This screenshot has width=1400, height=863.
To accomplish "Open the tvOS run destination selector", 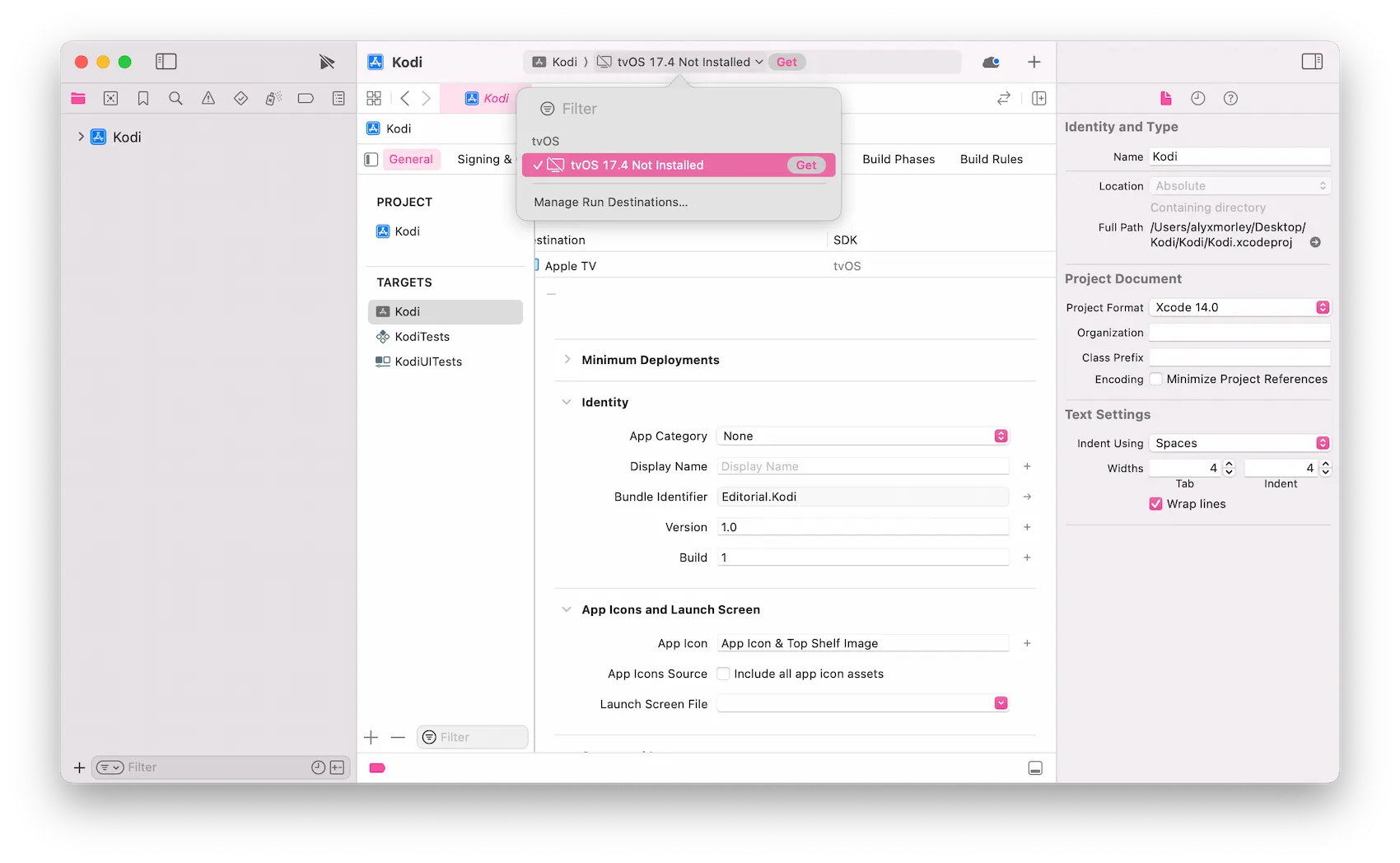I will tap(680, 62).
